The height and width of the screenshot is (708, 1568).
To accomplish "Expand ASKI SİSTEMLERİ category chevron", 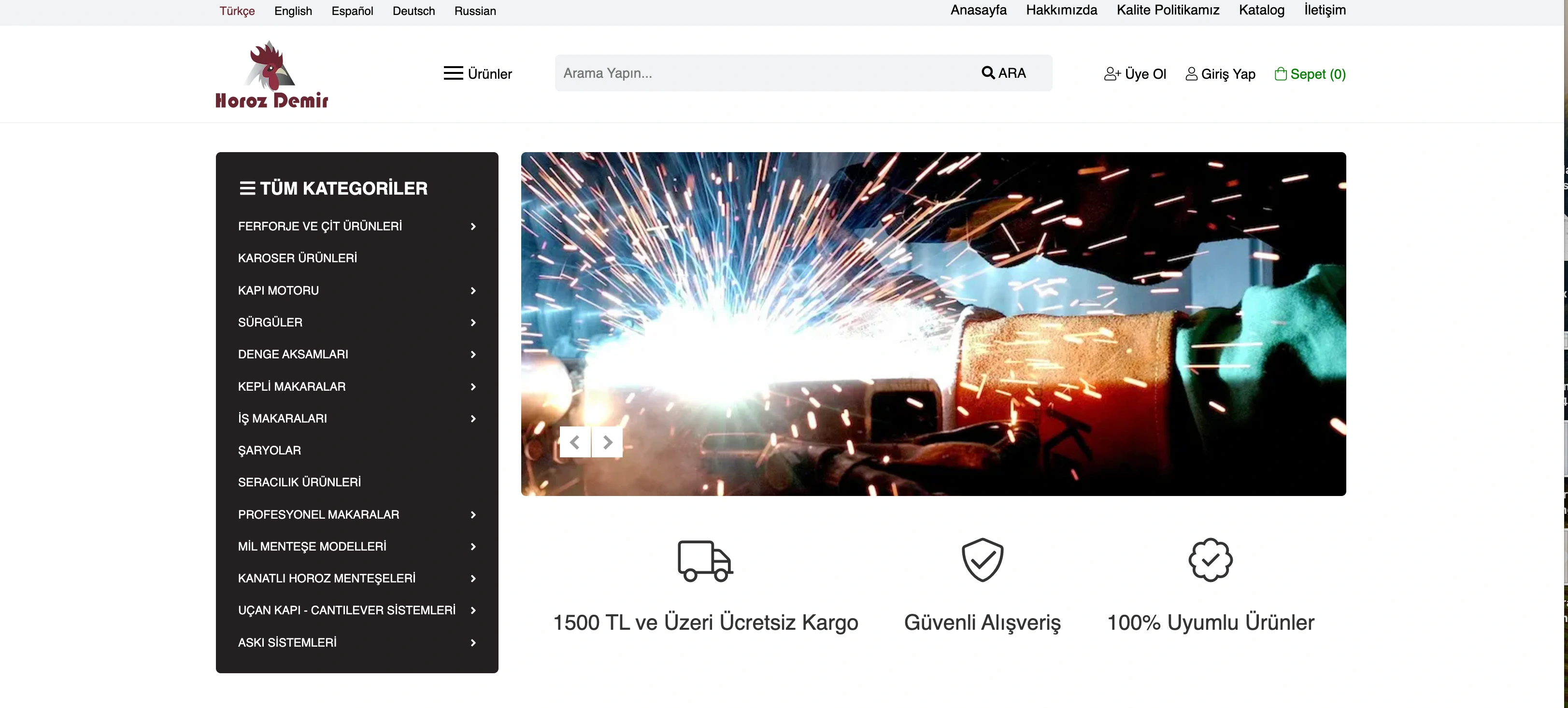I will [x=473, y=642].
